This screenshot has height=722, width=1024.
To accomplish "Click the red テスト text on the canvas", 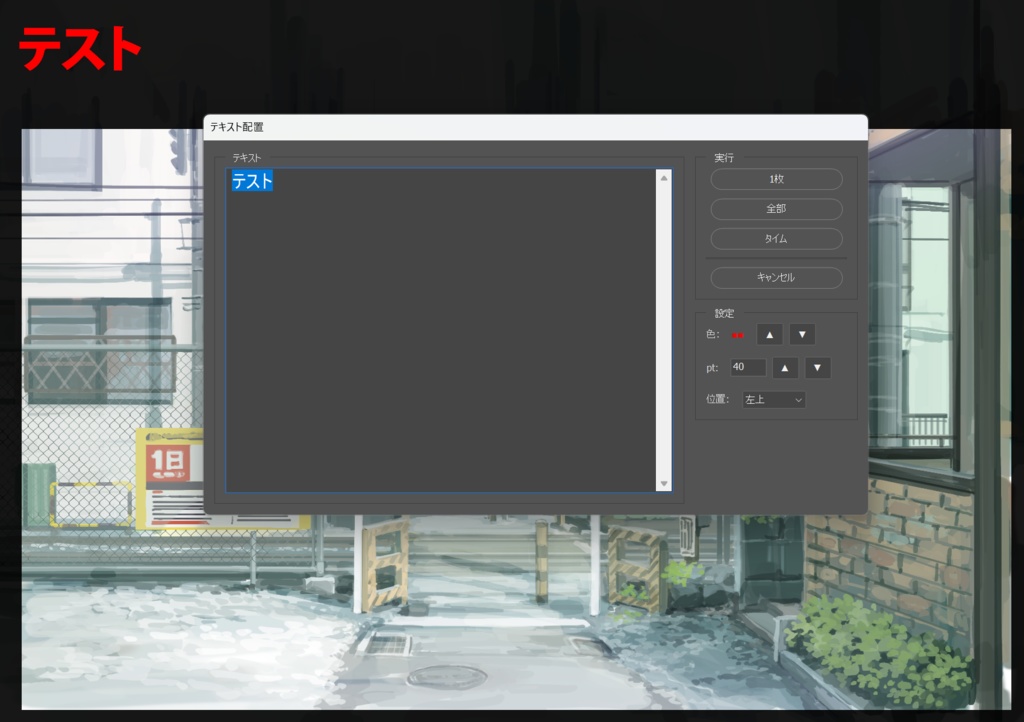I will click(x=80, y=48).
